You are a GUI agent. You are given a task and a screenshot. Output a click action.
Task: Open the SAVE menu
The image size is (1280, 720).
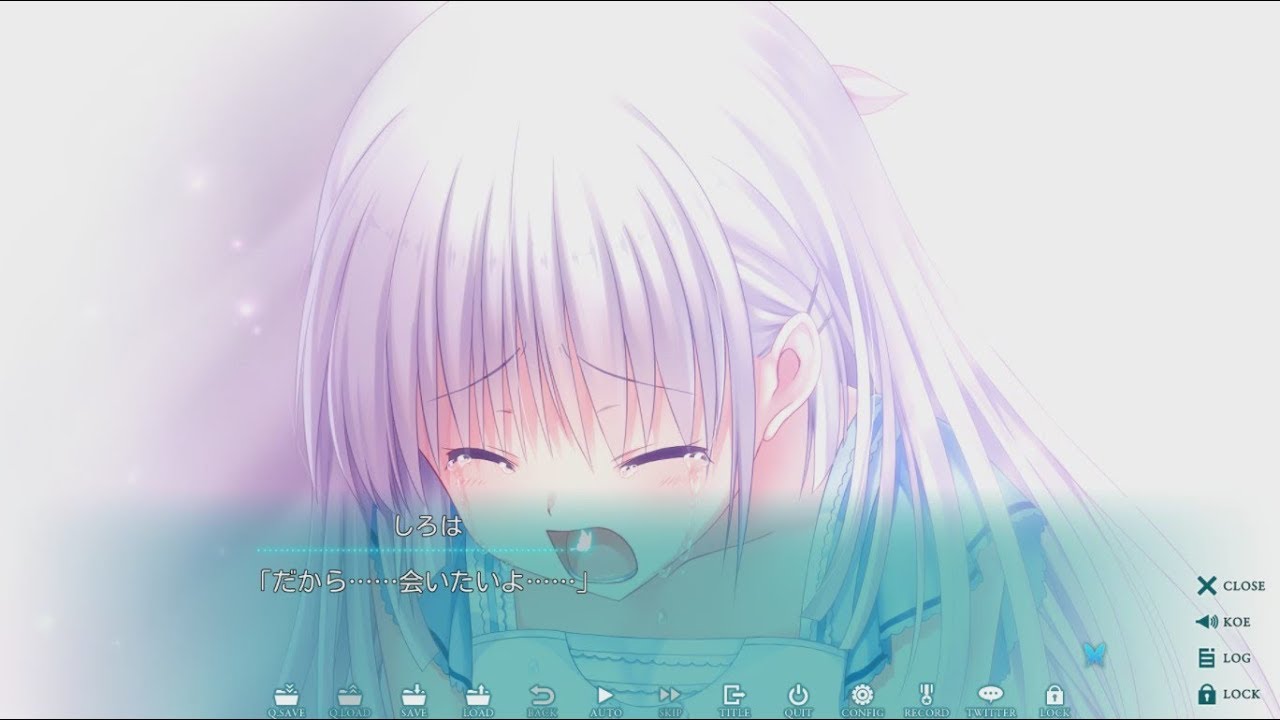click(x=414, y=699)
